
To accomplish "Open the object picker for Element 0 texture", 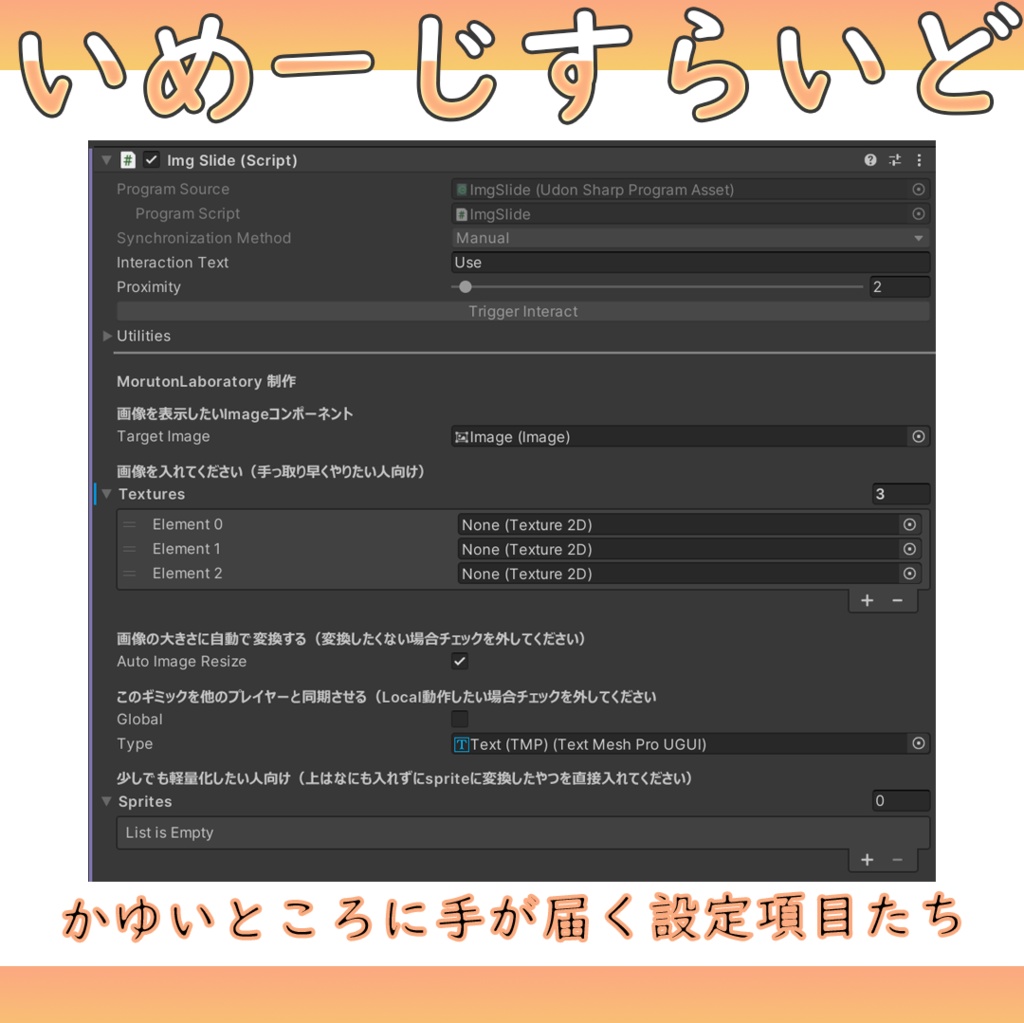I will 909,524.
